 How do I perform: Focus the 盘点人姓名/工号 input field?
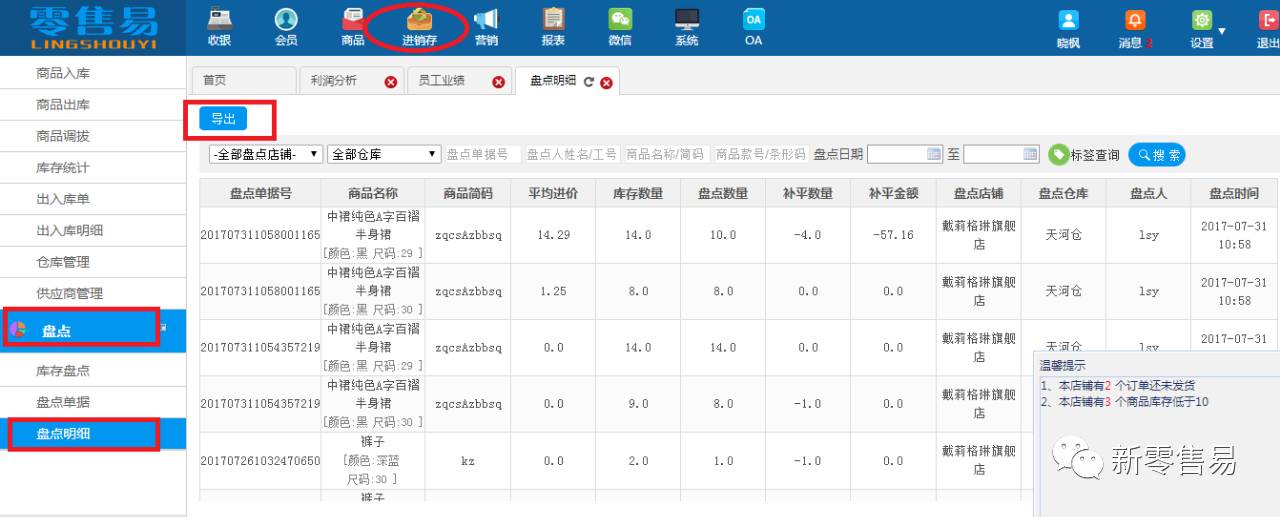pos(571,154)
